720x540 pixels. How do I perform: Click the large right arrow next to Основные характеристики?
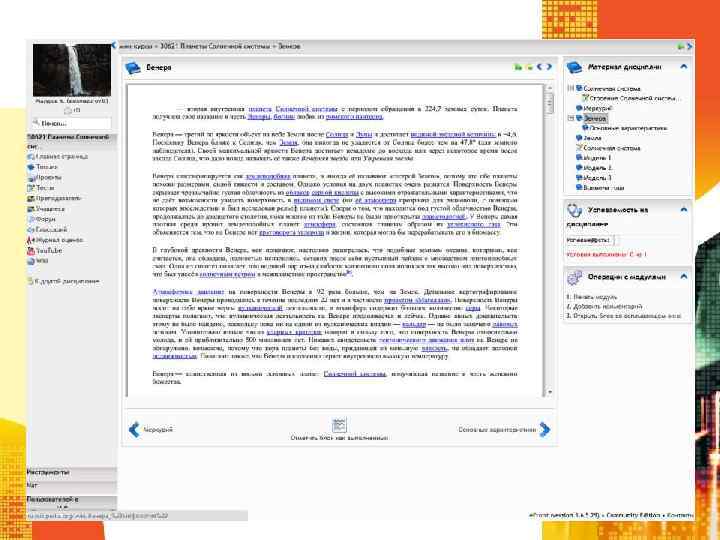[x=545, y=430]
